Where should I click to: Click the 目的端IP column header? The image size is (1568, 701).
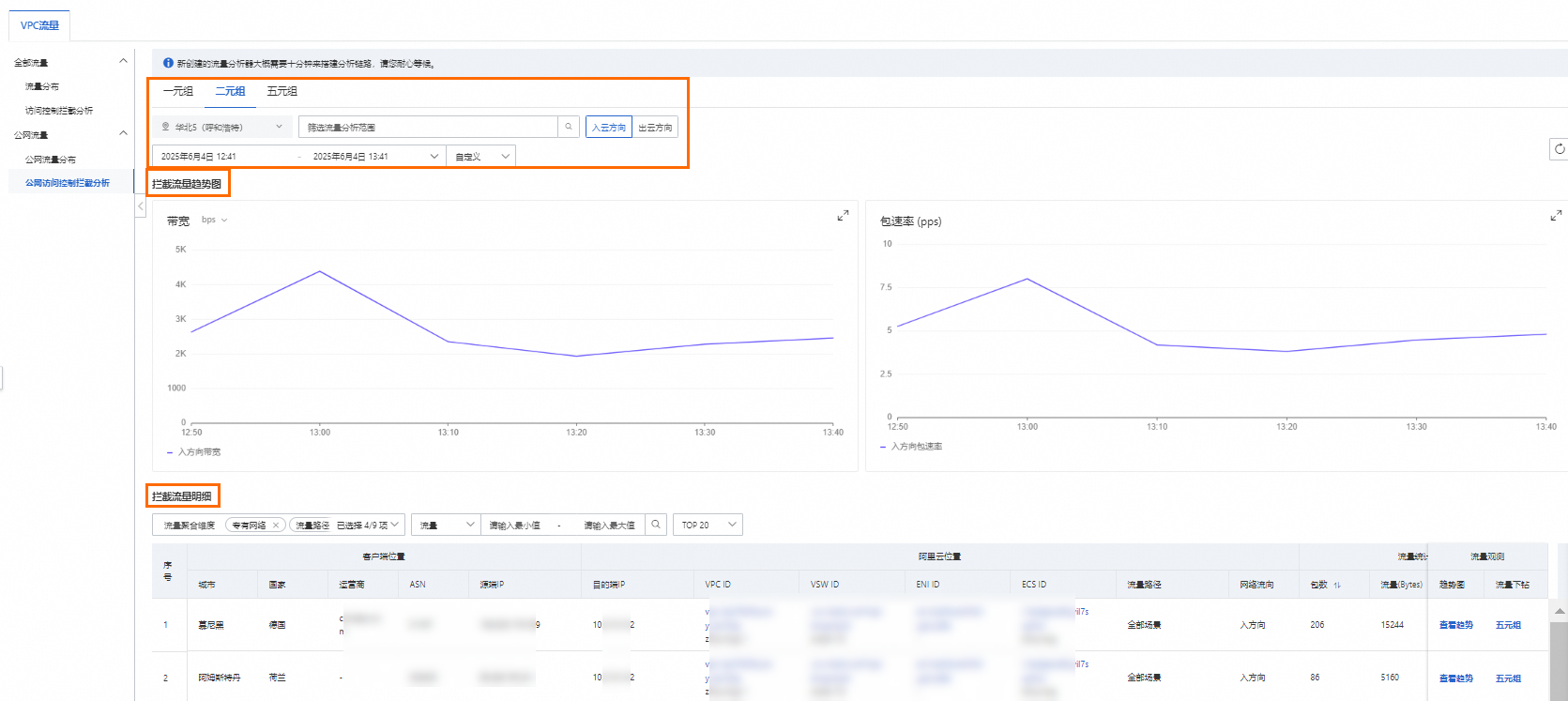[609, 585]
